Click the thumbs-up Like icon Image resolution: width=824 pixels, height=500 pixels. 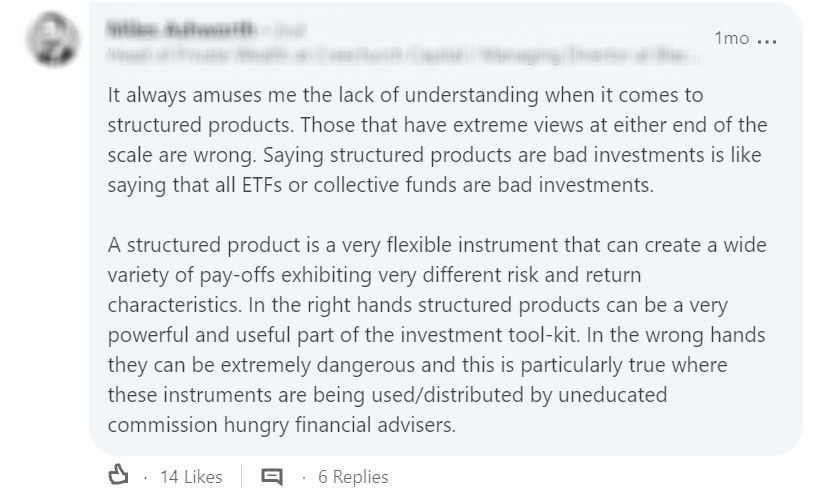[x=119, y=476]
